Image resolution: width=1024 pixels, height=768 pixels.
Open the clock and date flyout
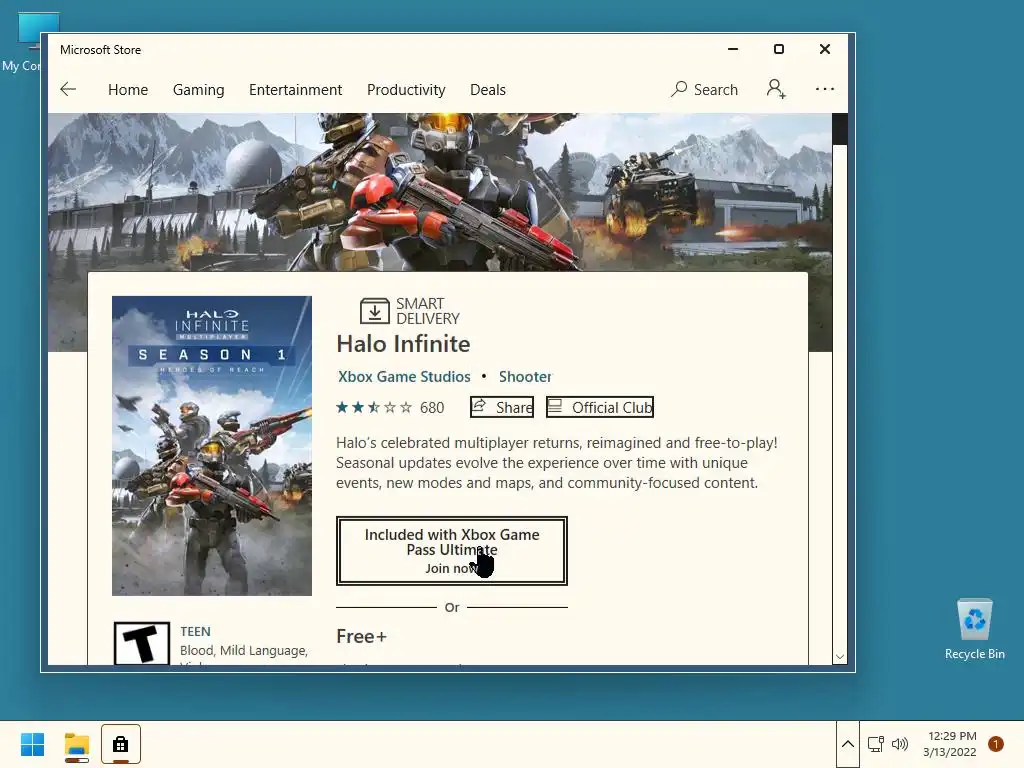(x=950, y=744)
